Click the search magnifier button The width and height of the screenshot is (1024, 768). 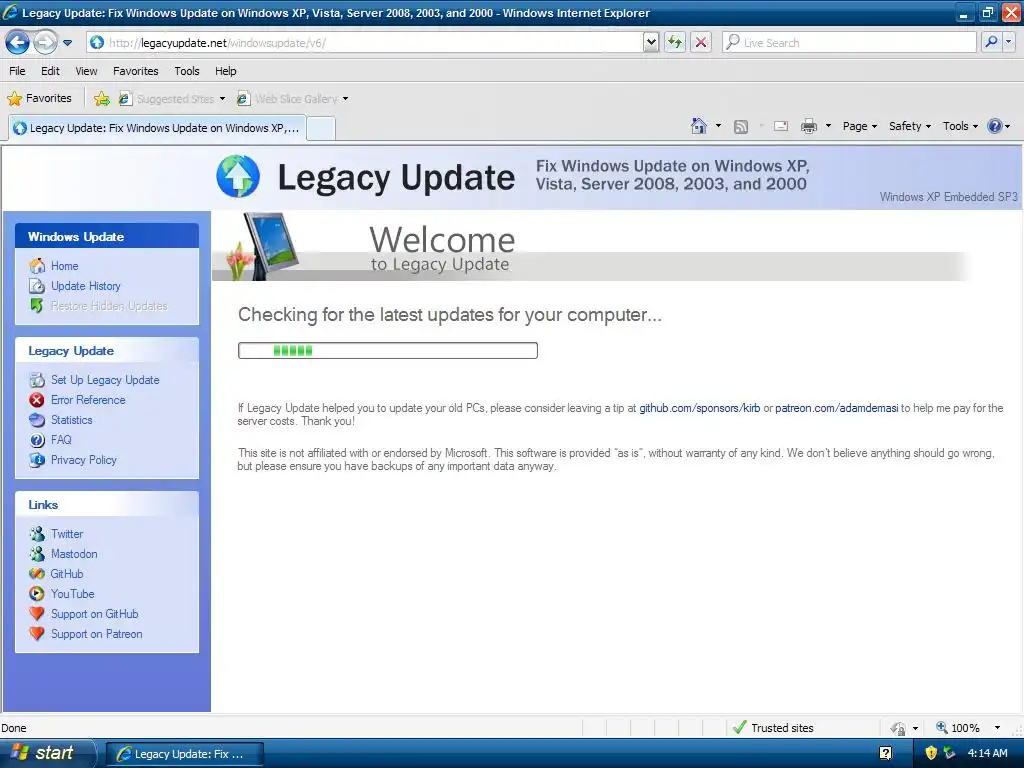point(991,42)
